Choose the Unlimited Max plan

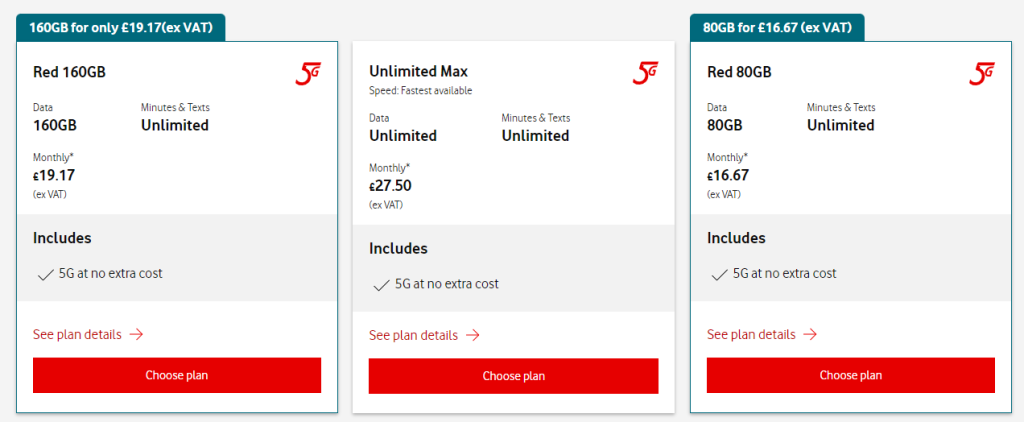[x=514, y=376]
